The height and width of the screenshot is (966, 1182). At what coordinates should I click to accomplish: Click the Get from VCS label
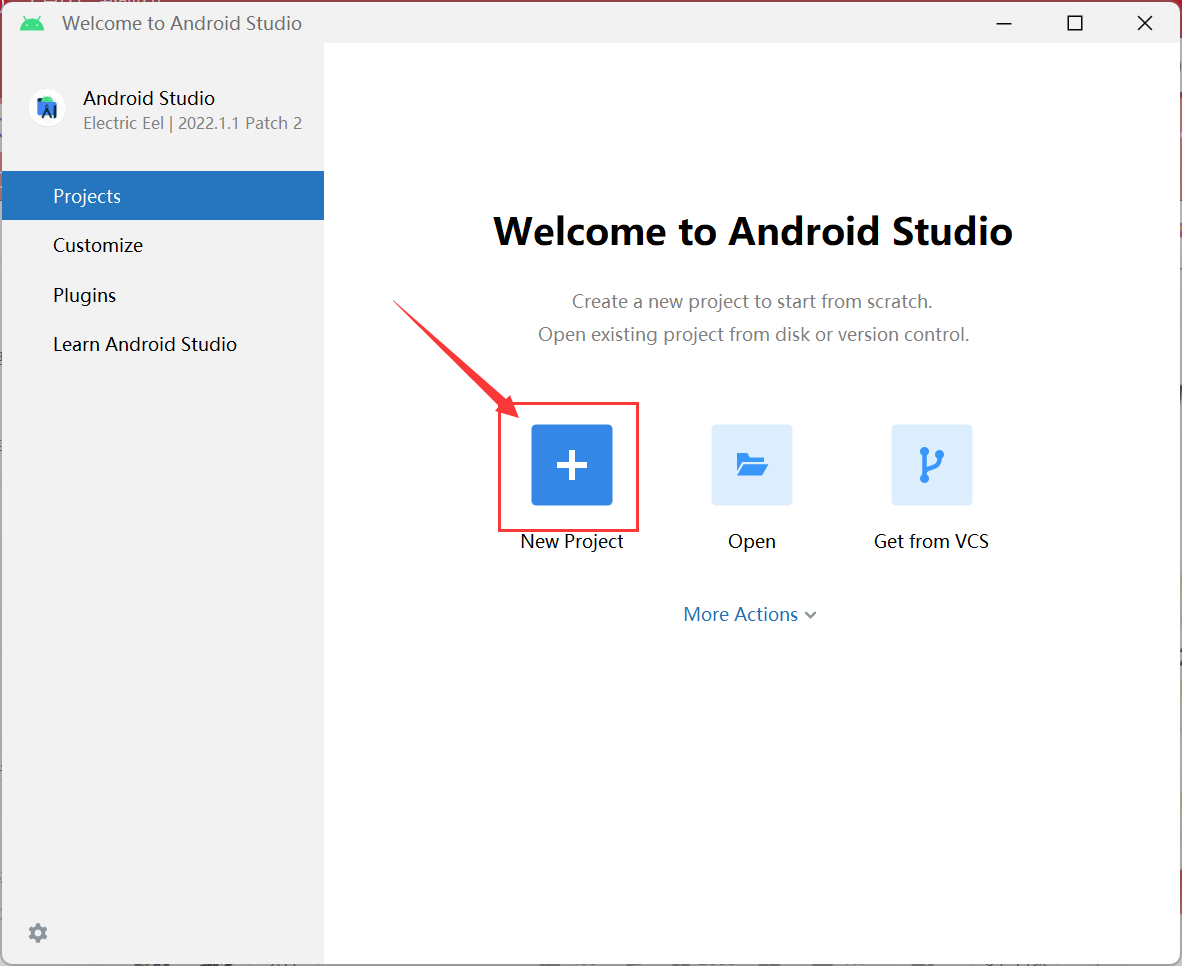(x=932, y=541)
